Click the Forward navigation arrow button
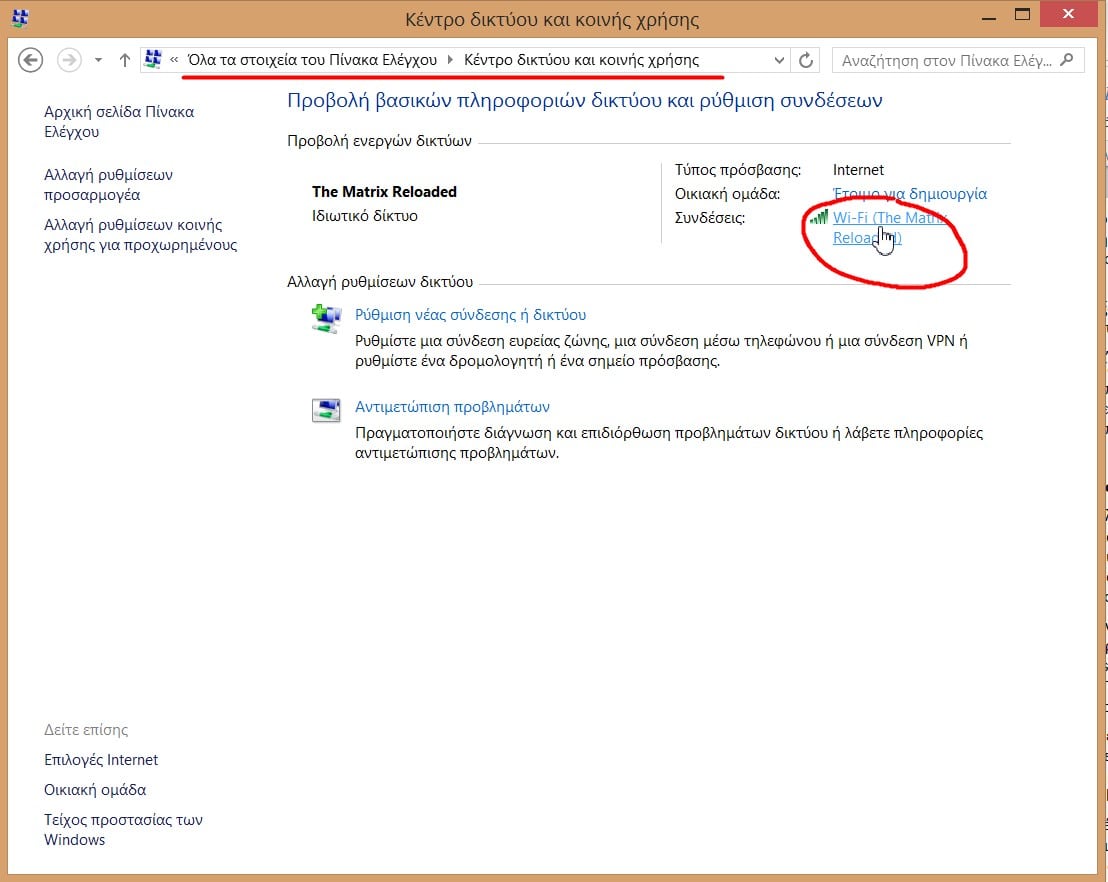 [69, 60]
